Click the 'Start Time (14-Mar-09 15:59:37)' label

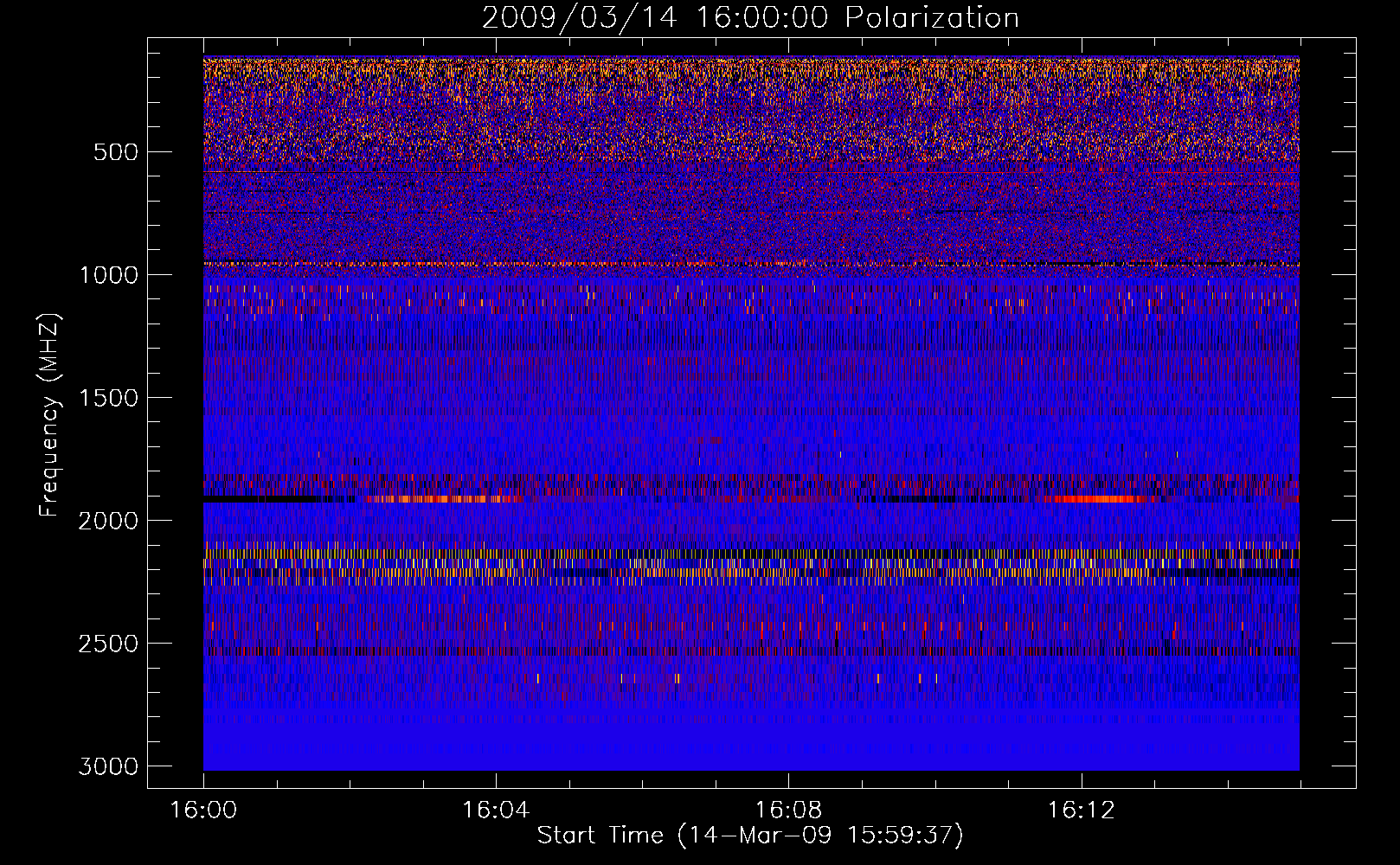(x=750, y=836)
